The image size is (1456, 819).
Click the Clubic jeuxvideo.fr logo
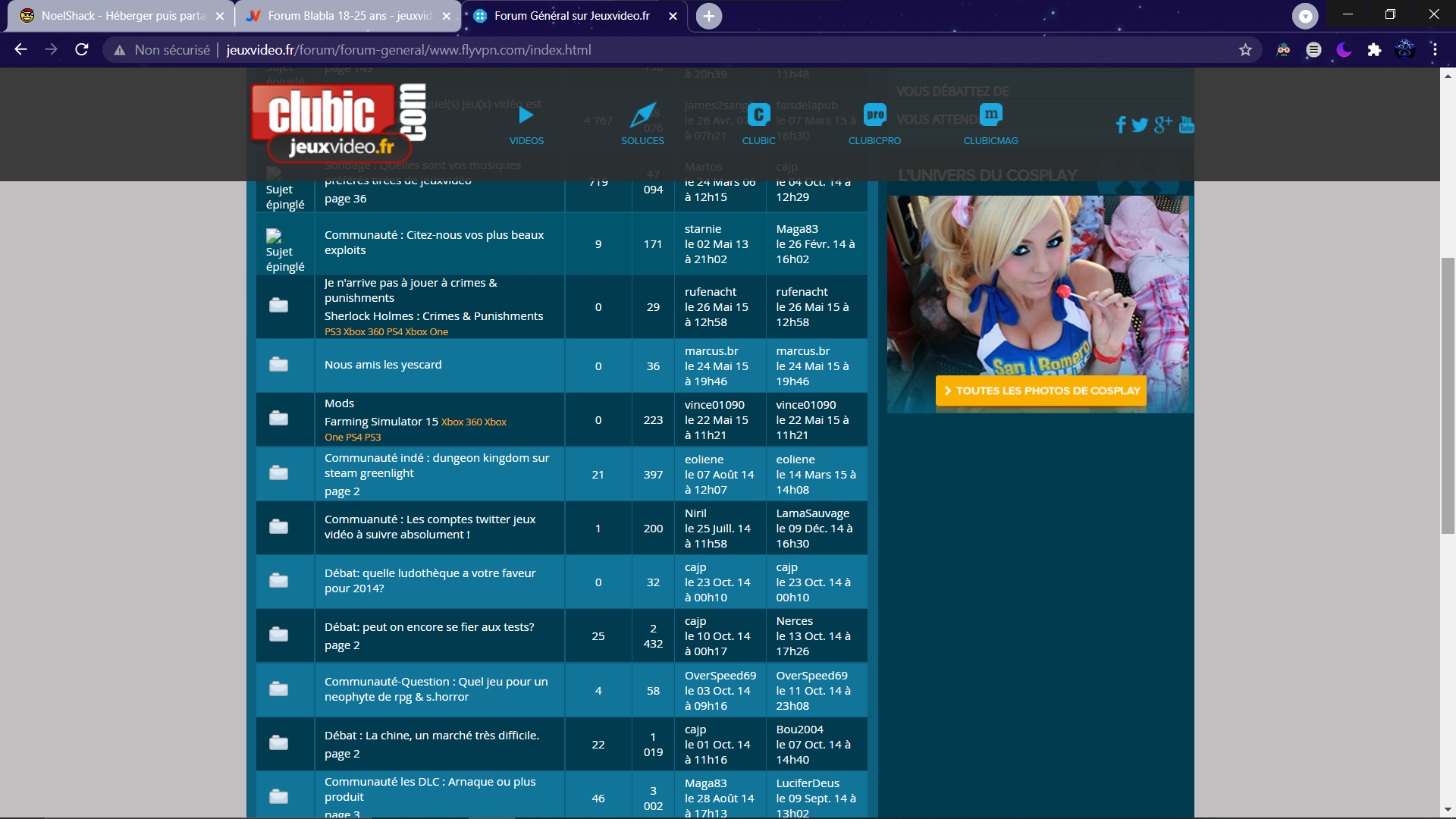338,121
